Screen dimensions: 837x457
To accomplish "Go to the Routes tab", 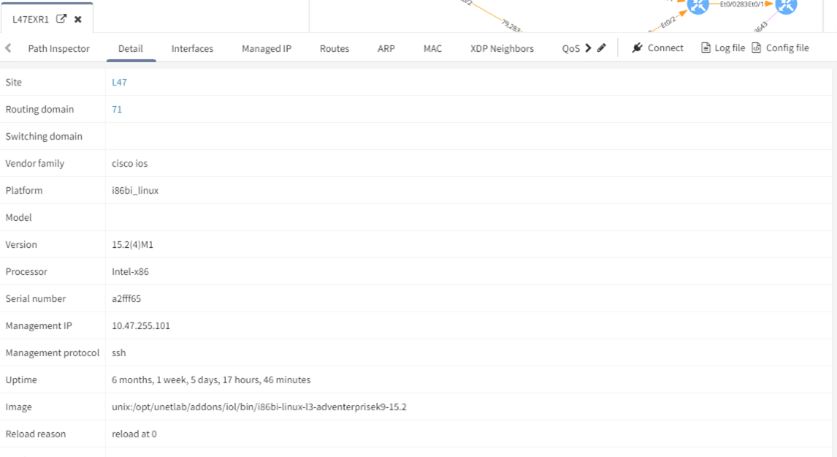I will (x=334, y=48).
